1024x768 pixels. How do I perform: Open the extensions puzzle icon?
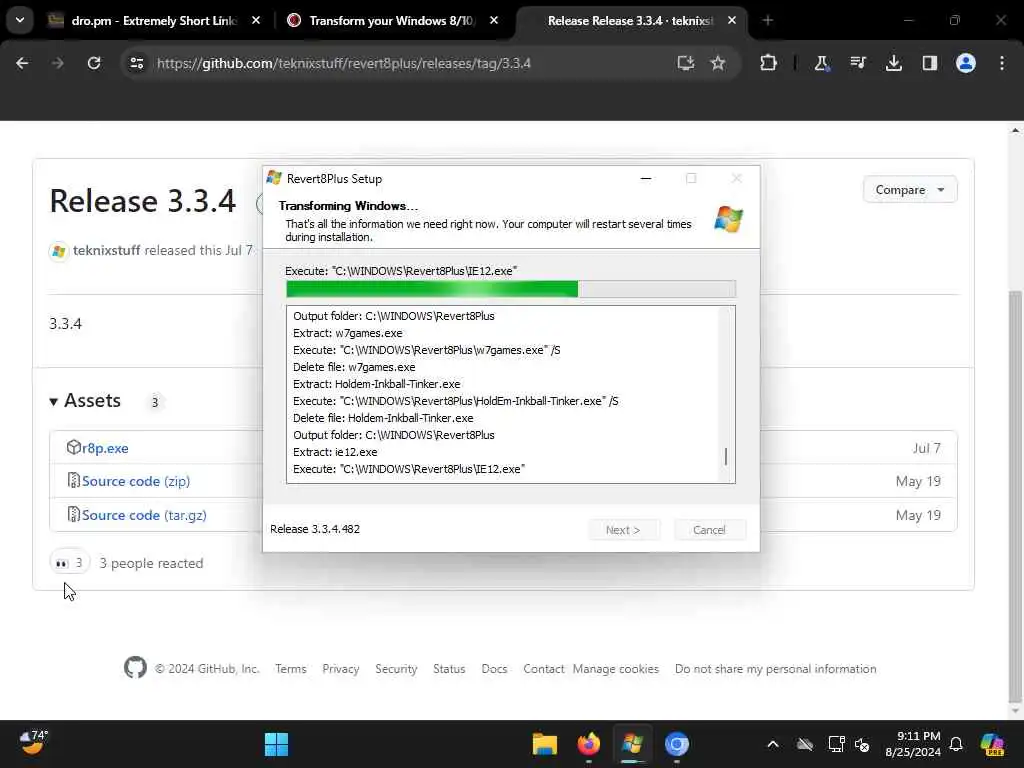click(768, 63)
